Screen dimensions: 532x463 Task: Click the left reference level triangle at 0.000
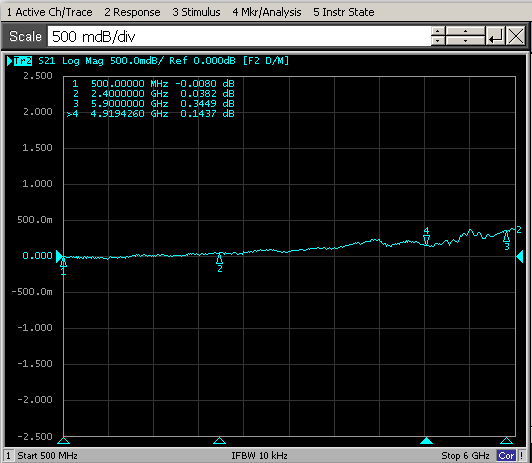[x=59, y=256]
